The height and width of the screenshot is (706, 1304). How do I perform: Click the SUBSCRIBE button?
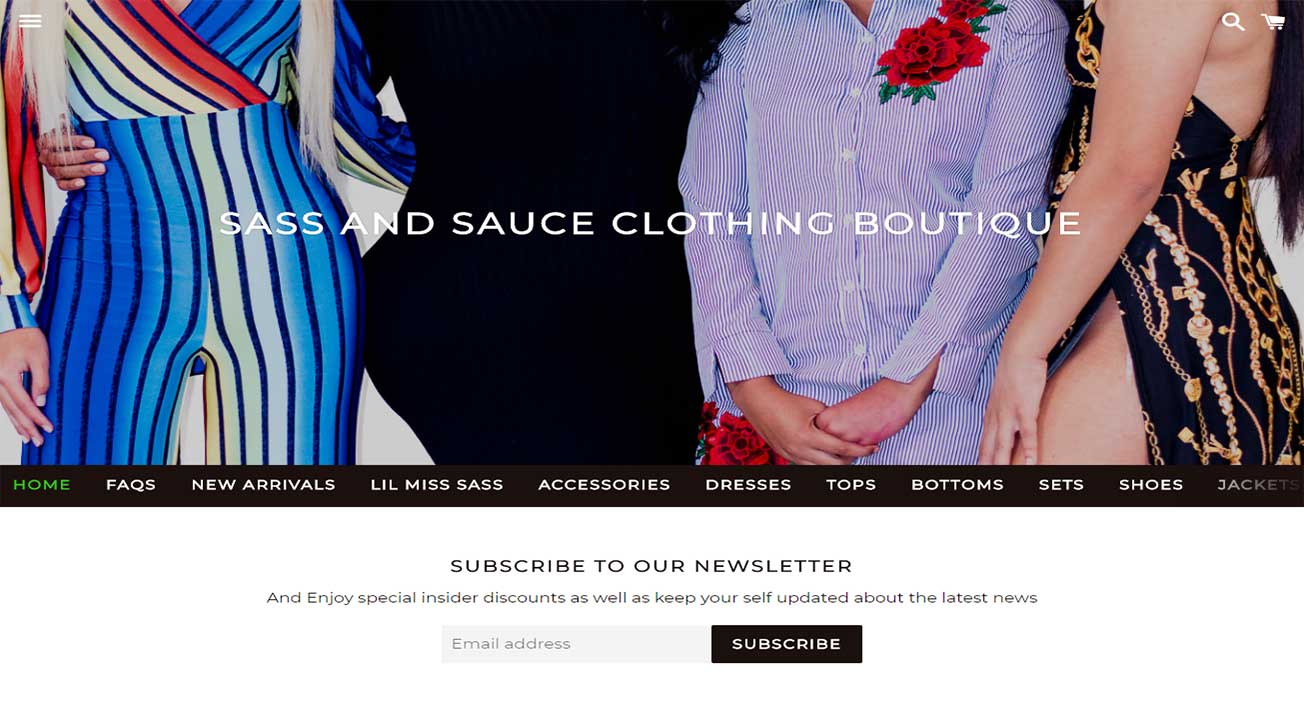click(x=786, y=644)
